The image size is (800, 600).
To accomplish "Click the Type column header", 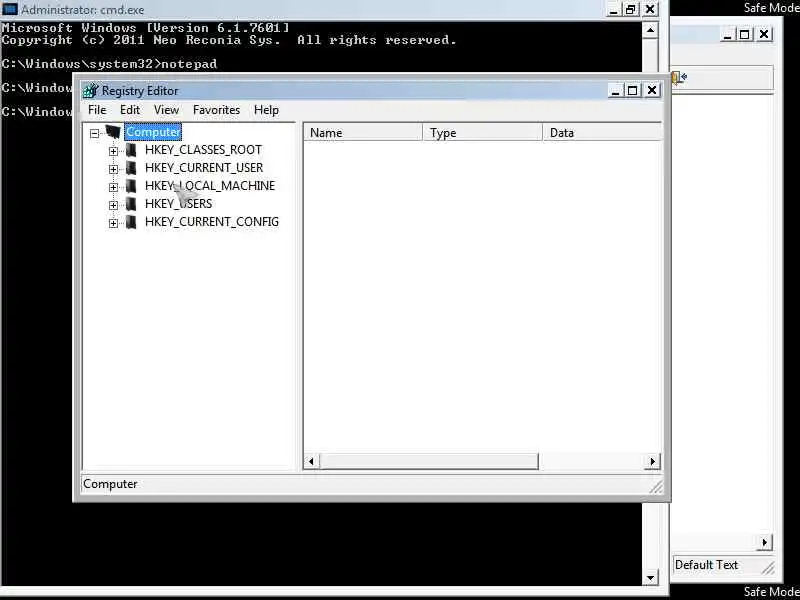I will pos(483,133).
